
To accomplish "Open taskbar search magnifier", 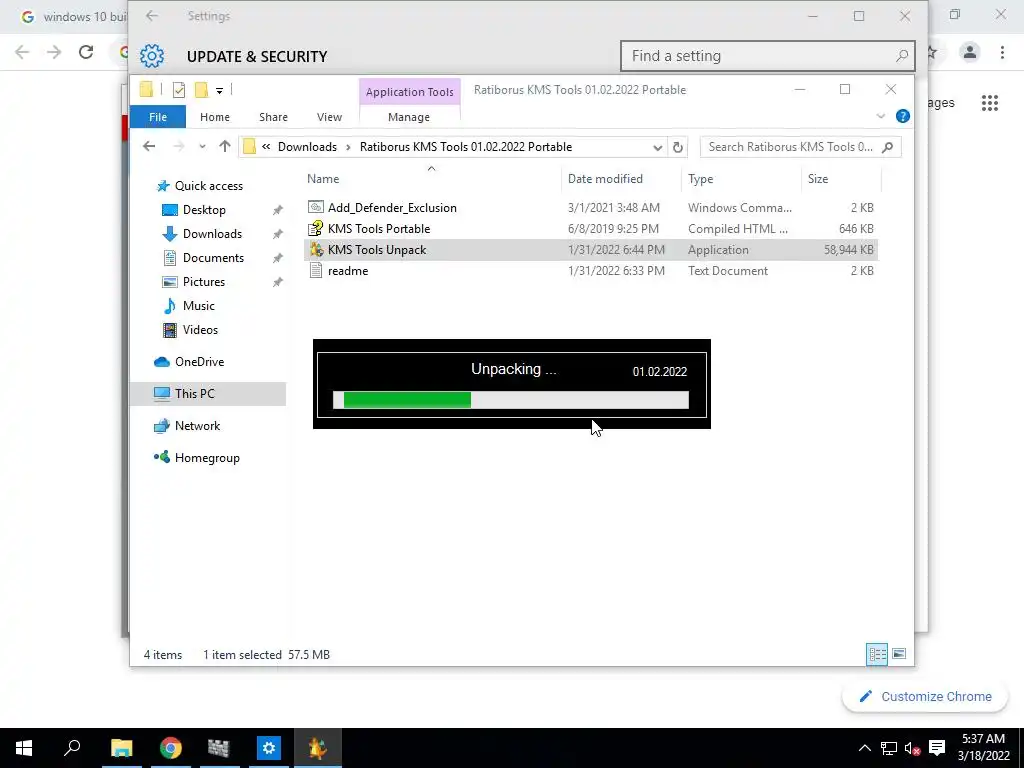I will point(72,748).
